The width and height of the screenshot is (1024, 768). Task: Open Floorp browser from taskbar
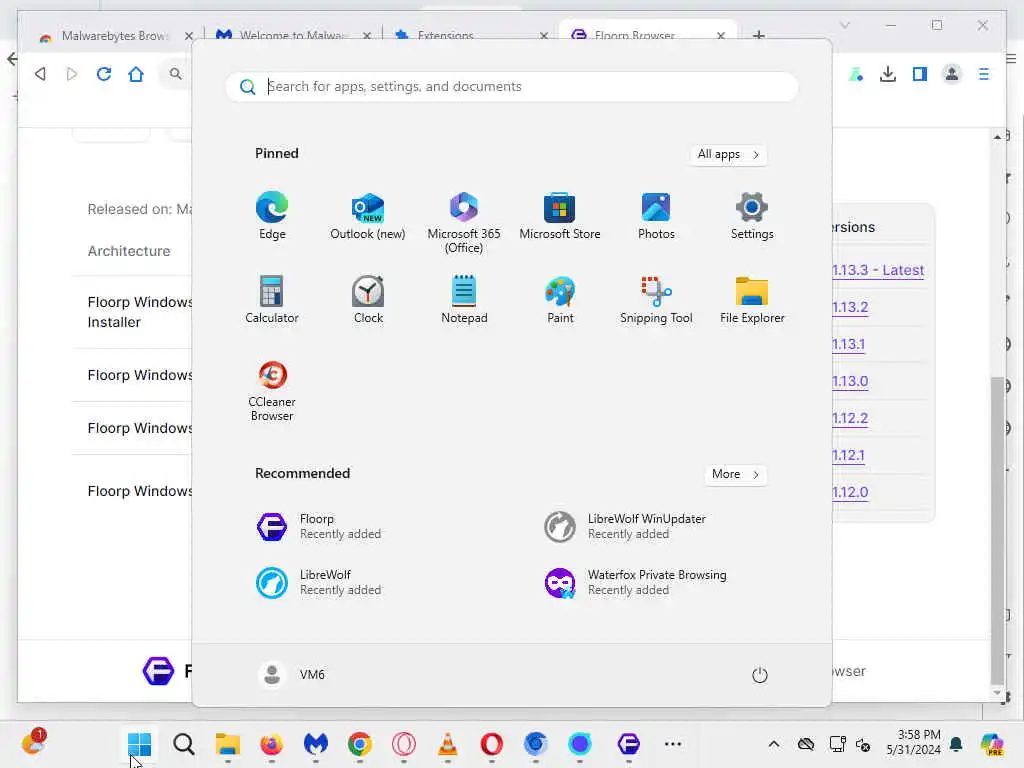(x=628, y=744)
